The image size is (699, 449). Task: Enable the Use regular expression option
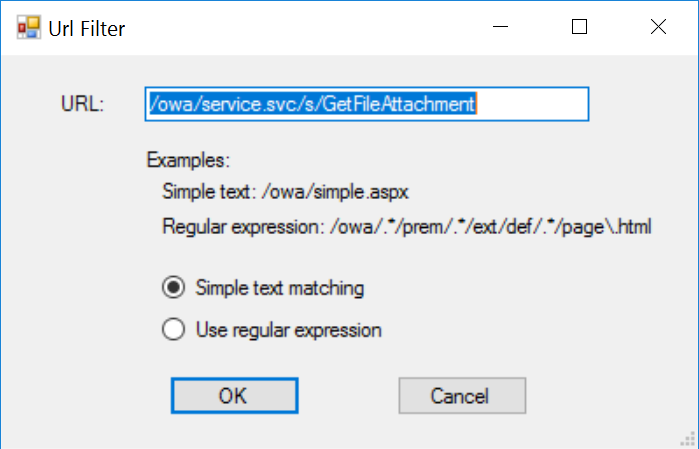point(173,329)
